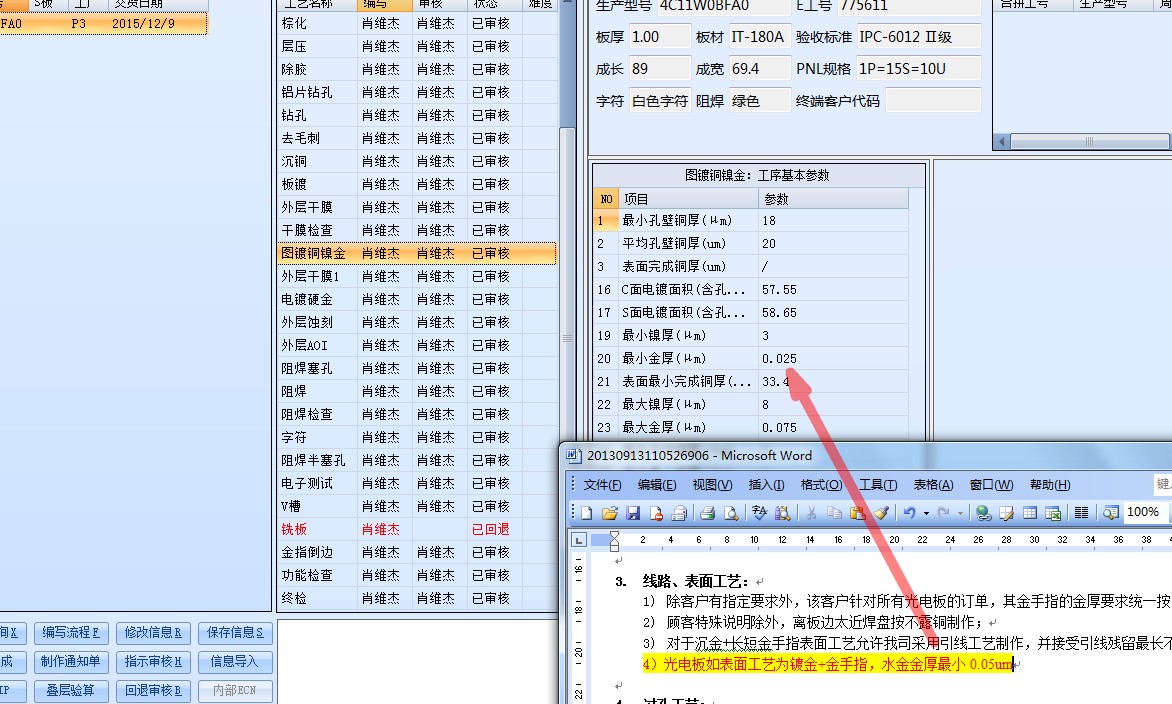Open the 编辑(E) menu in Word

click(x=657, y=485)
